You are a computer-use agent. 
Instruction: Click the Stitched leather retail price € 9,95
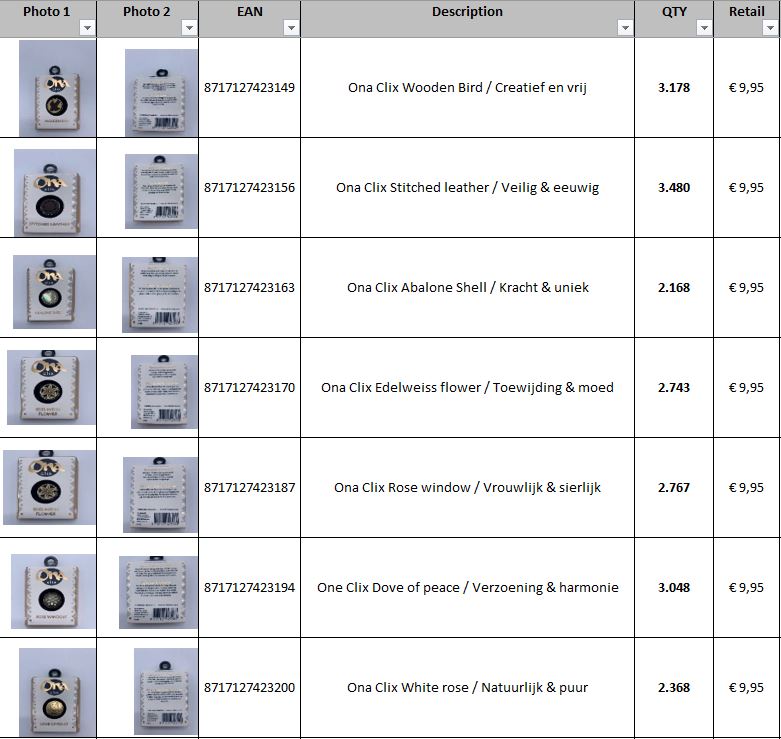click(746, 188)
